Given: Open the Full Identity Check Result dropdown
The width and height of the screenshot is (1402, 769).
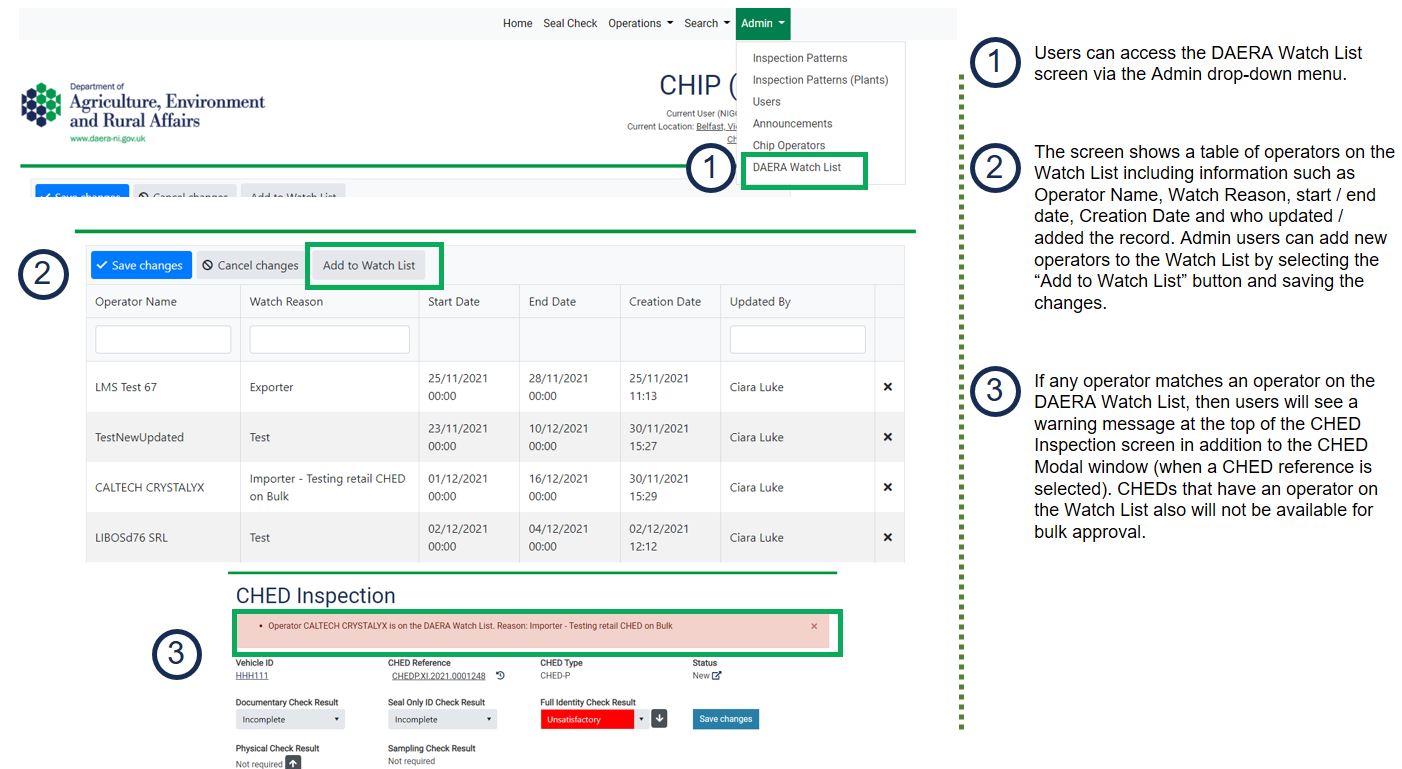Looking at the screenshot, I should (x=594, y=719).
